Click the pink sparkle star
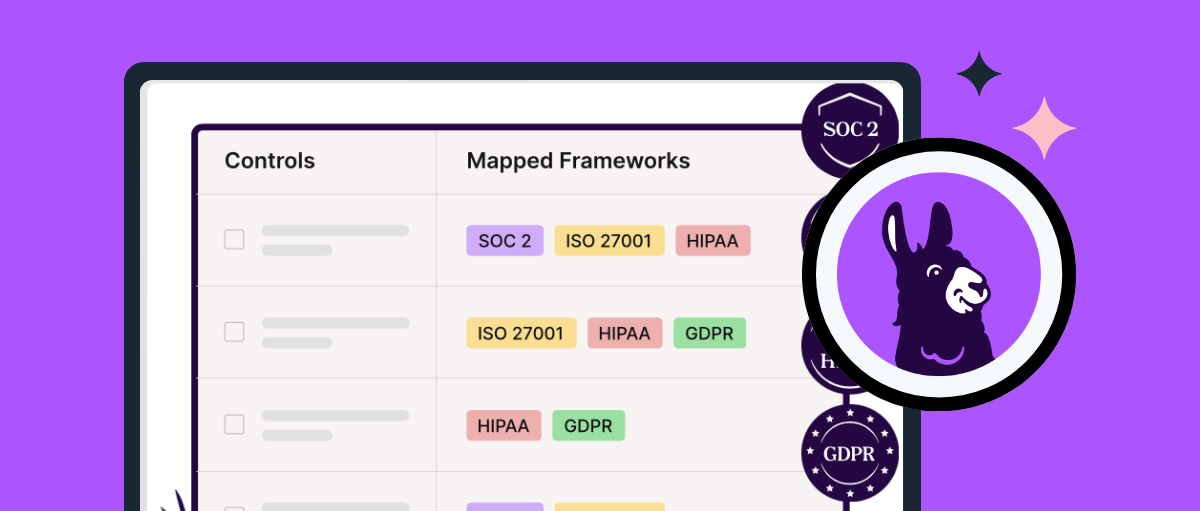Viewport: 1200px width, 511px height. point(1044,128)
